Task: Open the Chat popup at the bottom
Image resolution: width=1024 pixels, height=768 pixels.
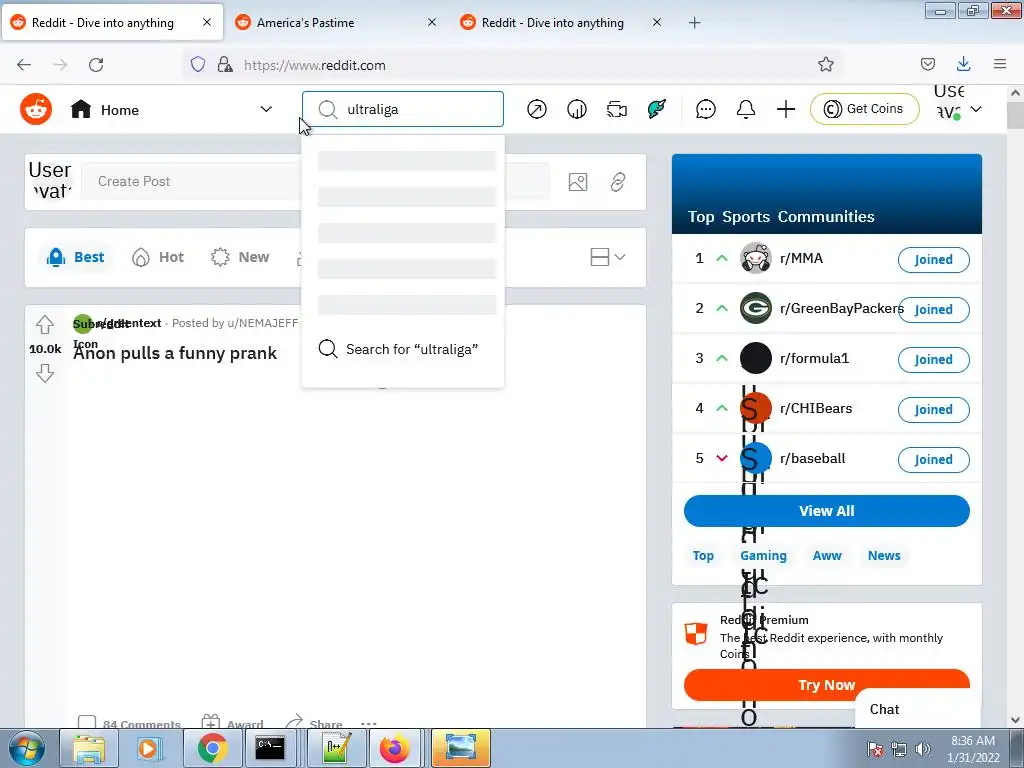Action: [918, 709]
